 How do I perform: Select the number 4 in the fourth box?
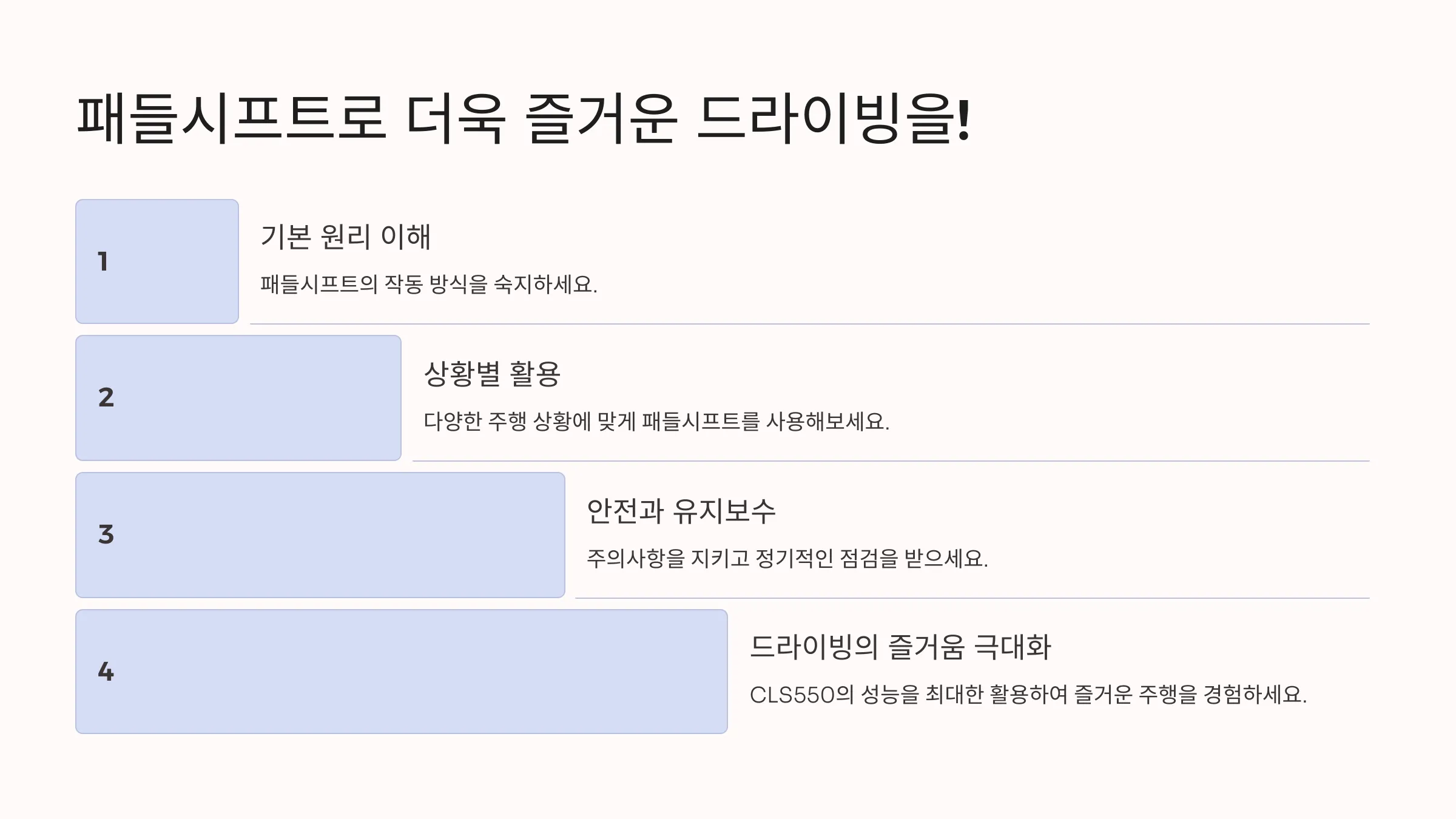coord(106,672)
